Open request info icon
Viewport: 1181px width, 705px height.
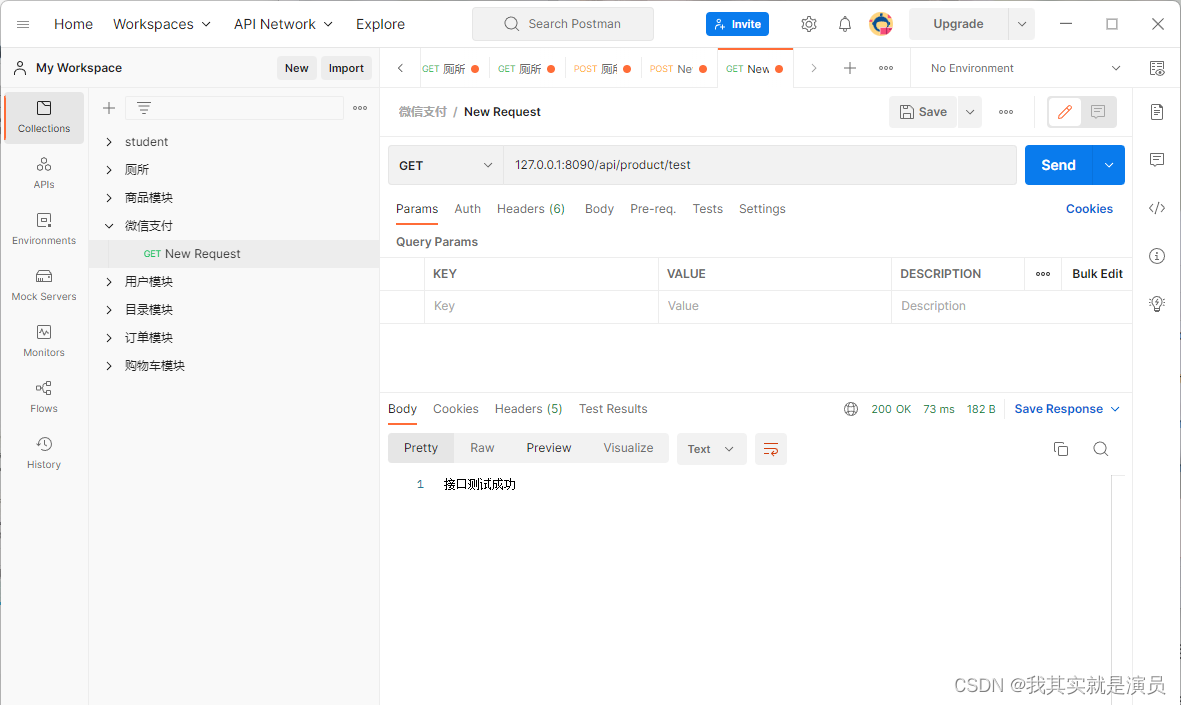(1157, 256)
